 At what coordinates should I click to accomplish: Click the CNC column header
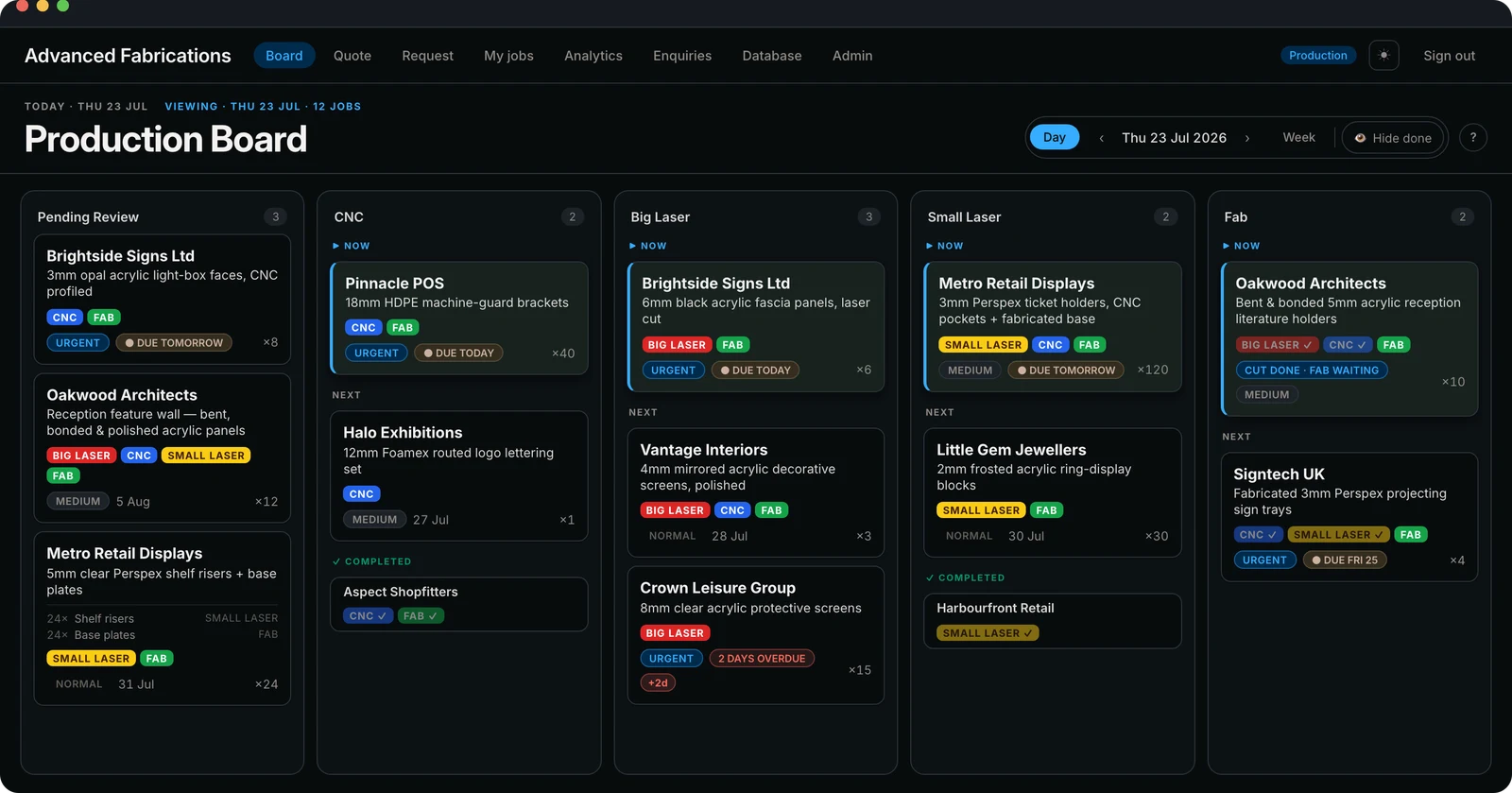click(x=349, y=216)
